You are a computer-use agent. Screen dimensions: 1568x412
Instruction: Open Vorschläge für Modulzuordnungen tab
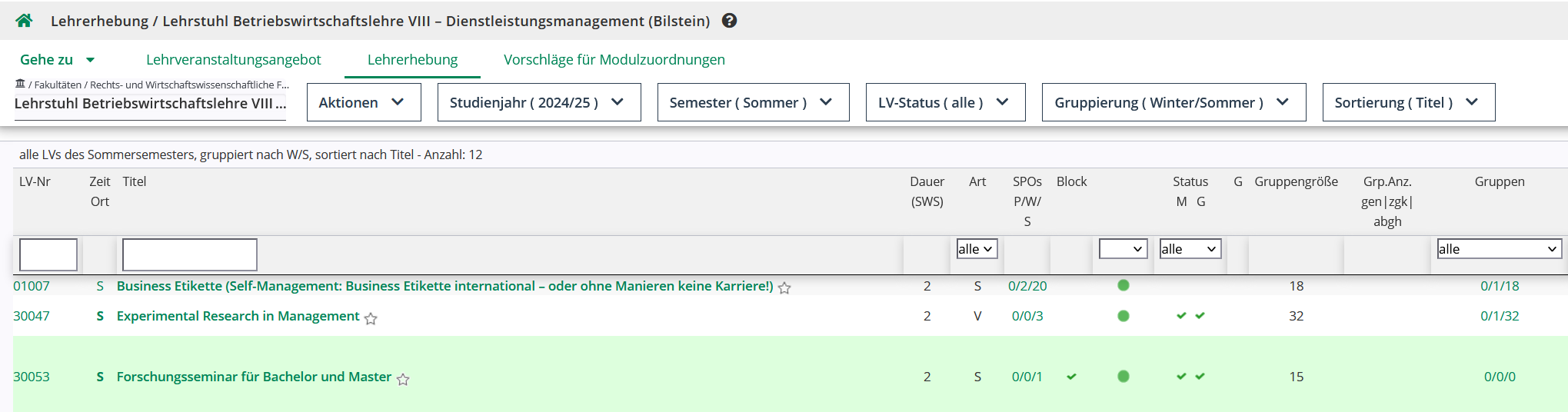pyautogui.click(x=614, y=60)
